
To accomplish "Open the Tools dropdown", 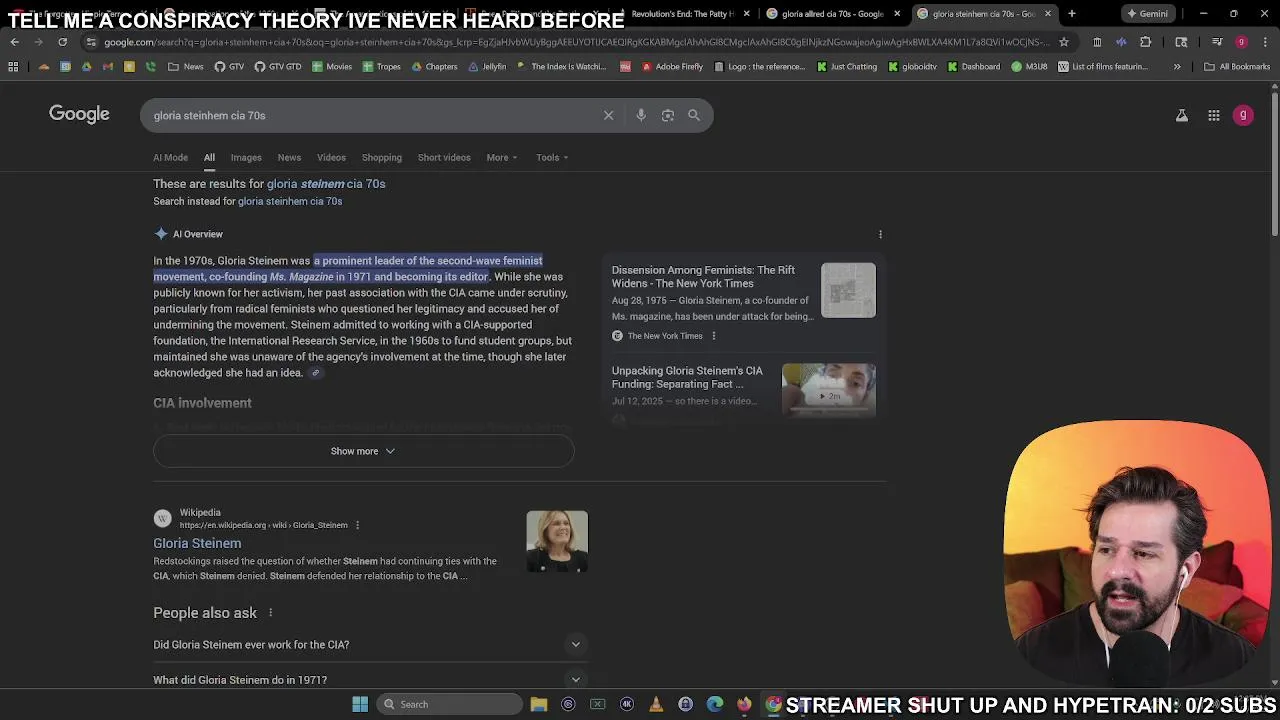I will (x=552, y=157).
